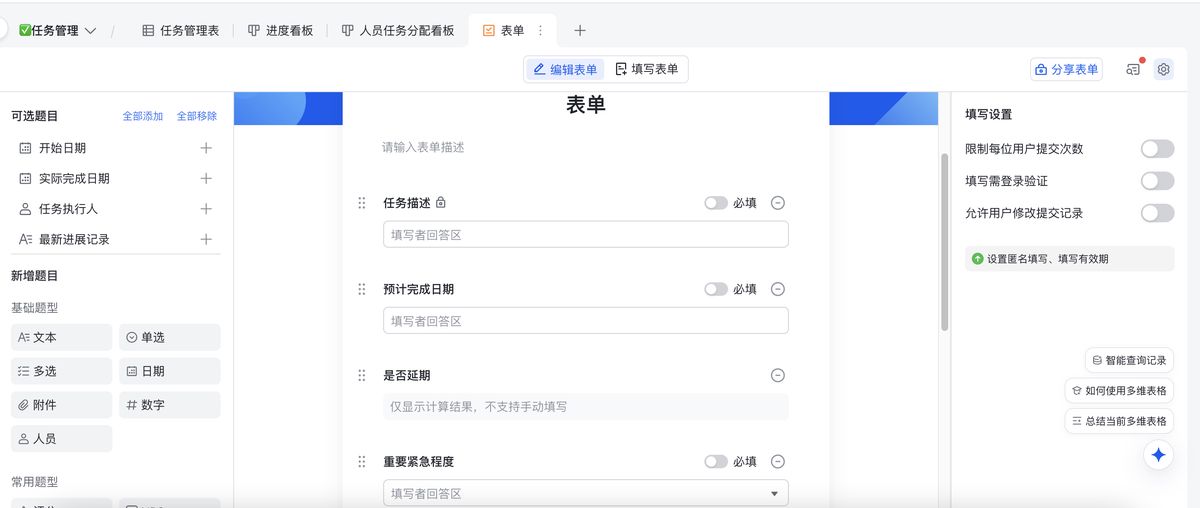Open the settings gear icon

pos(1163,70)
